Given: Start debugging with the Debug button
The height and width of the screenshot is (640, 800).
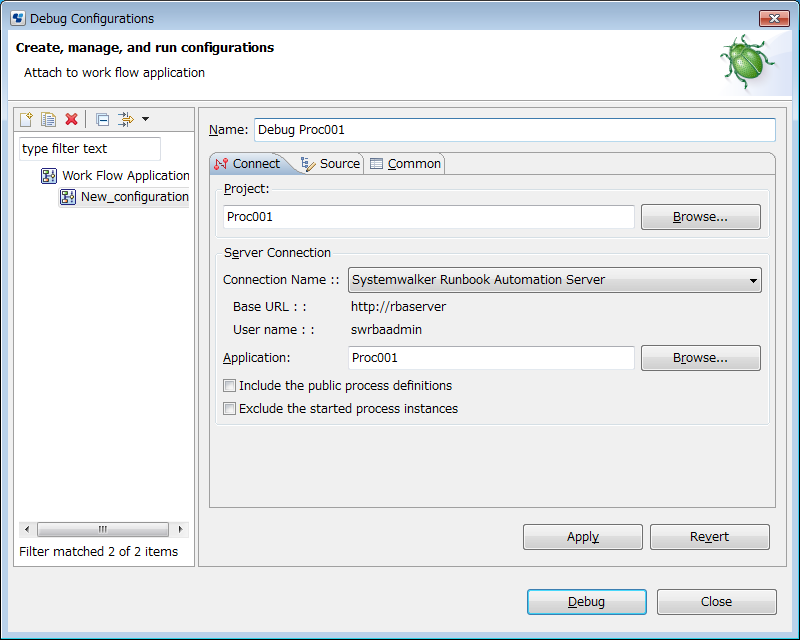Looking at the screenshot, I should (x=587, y=602).
